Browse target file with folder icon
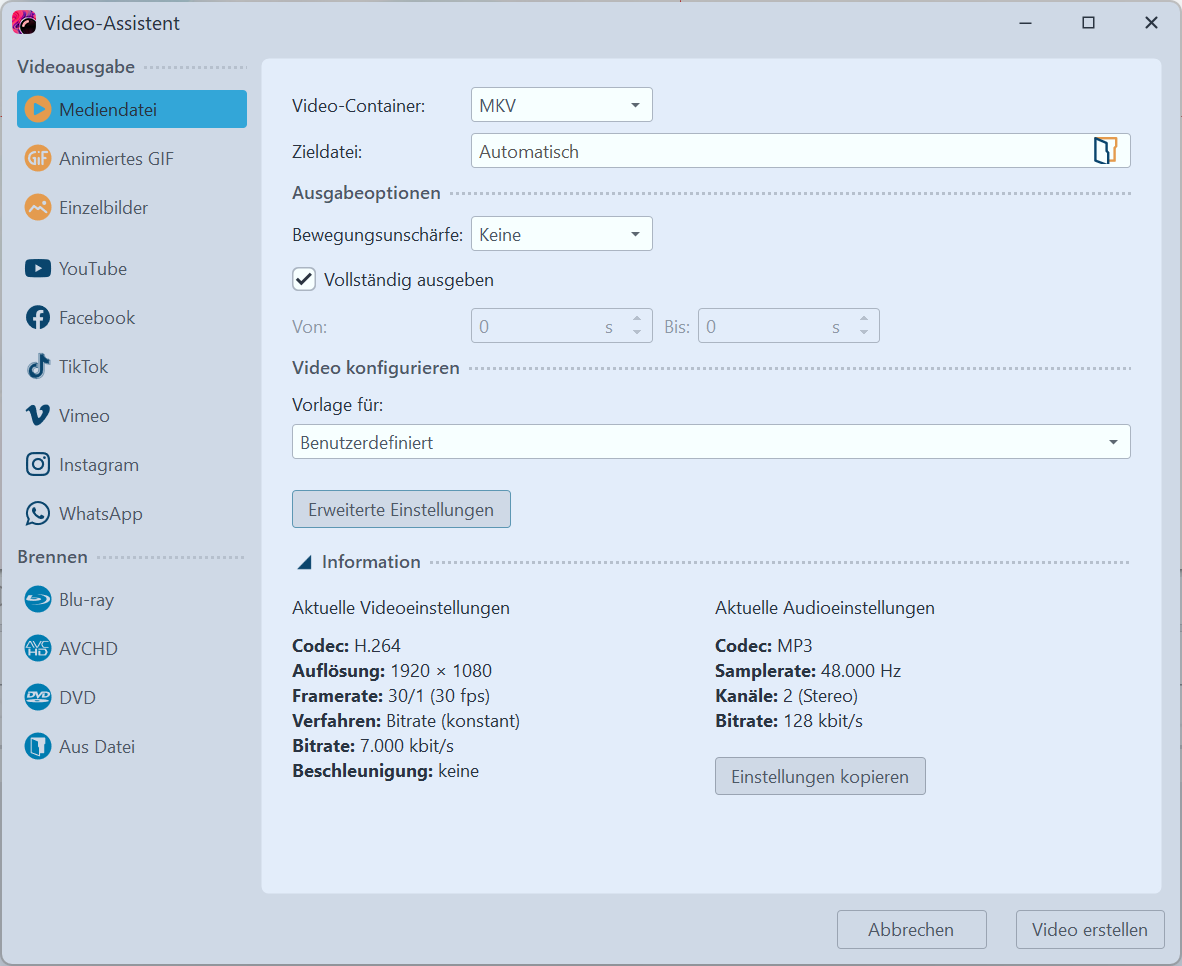This screenshot has width=1182, height=966. point(1104,151)
